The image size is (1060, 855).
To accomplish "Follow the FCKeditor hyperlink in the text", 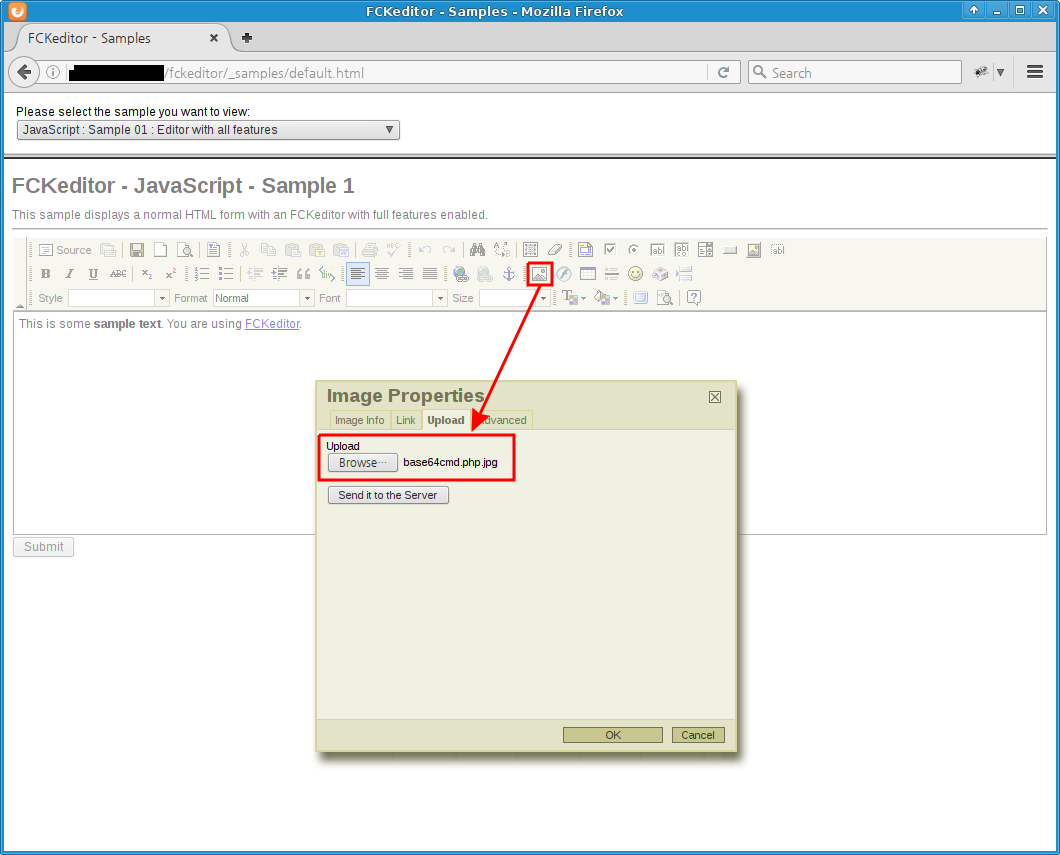I will (x=272, y=324).
